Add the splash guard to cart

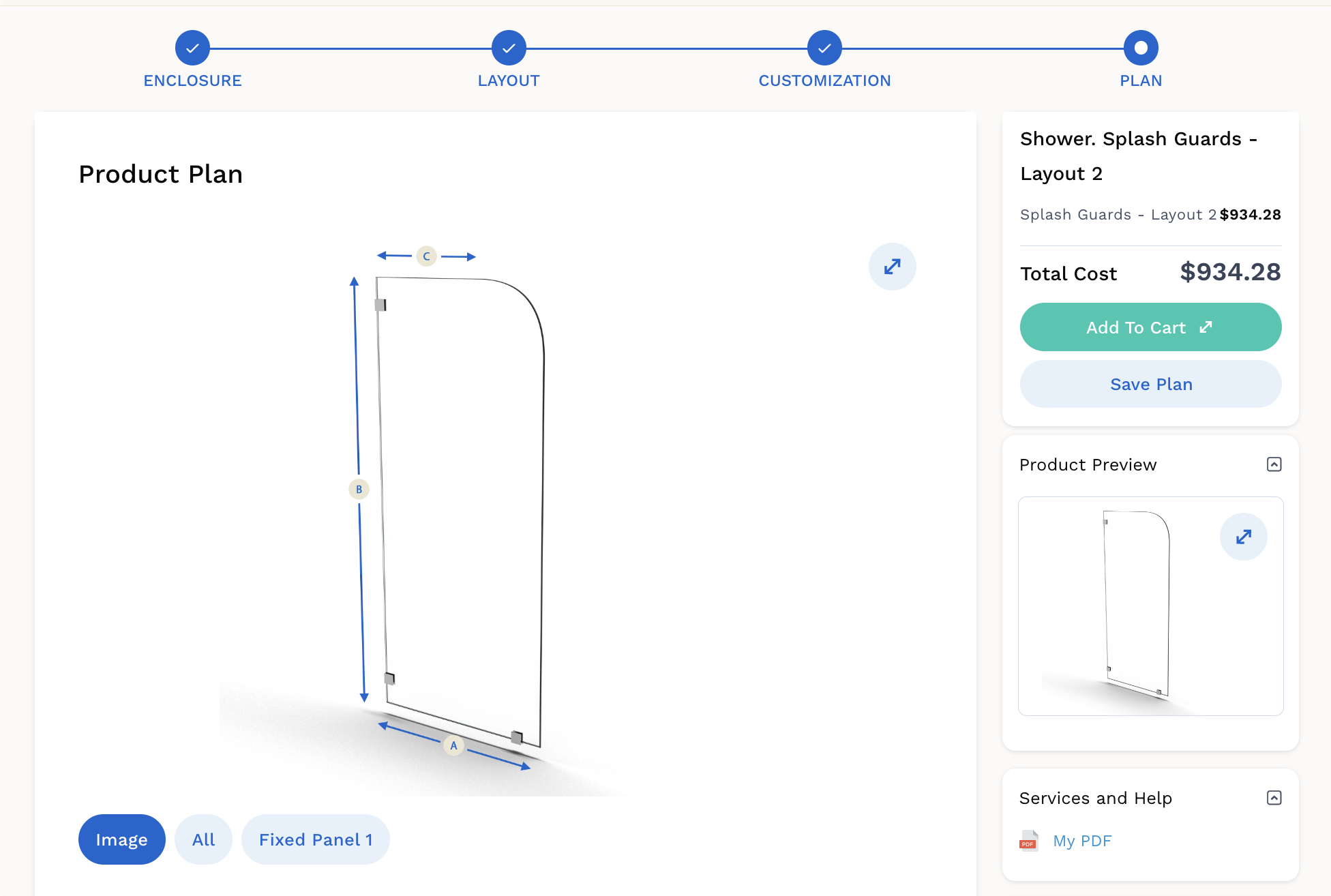click(x=1150, y=327)
